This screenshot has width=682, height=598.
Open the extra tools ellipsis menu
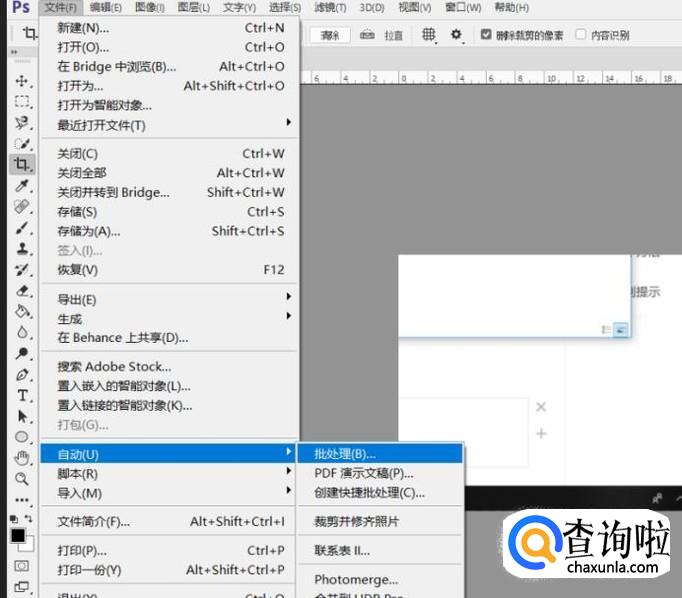click(x=22, y=500)
